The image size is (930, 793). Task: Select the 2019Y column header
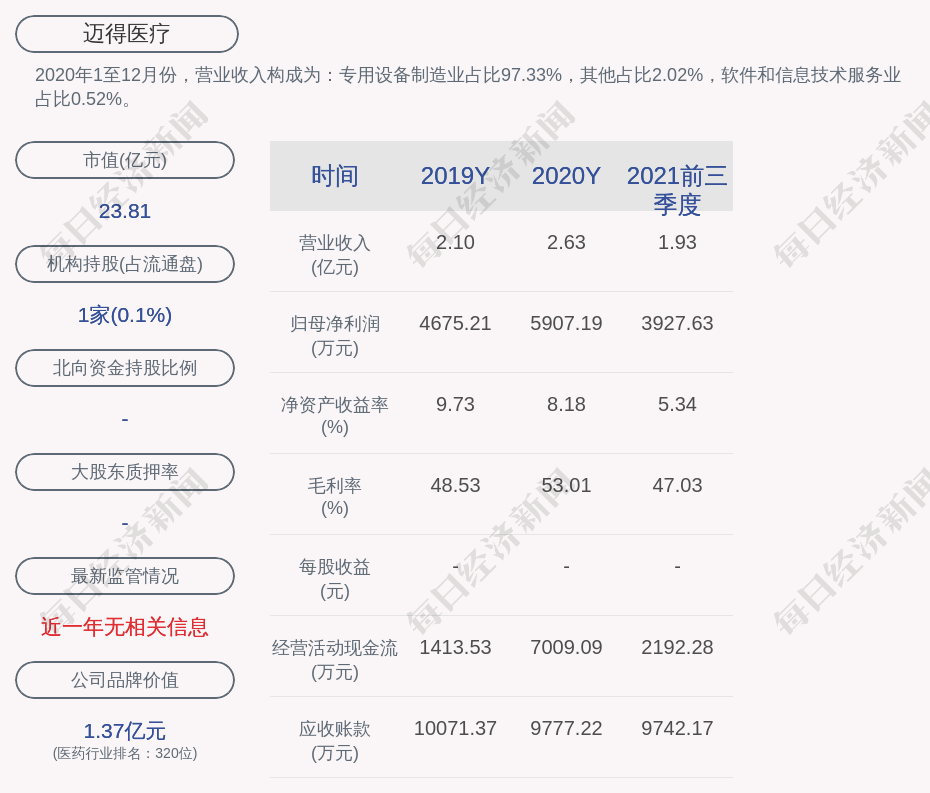coord(455,176)
